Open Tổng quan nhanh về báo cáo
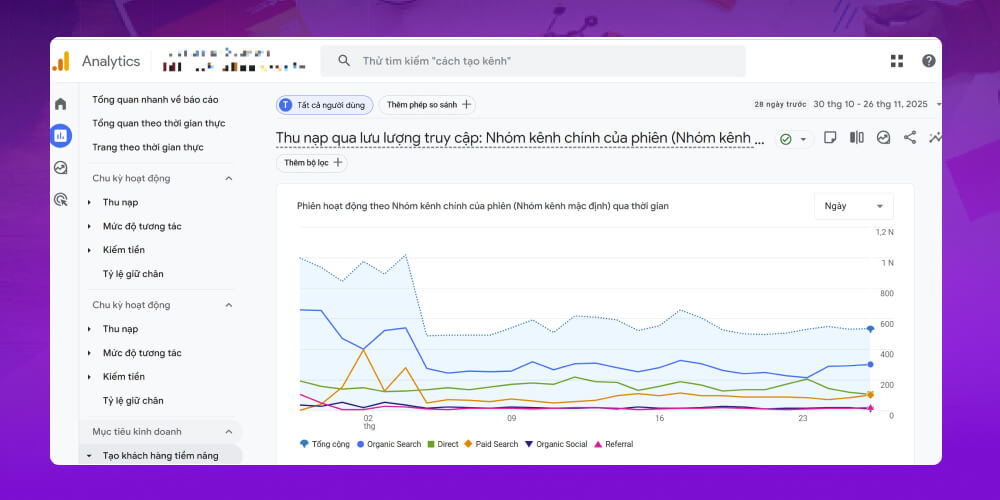1000x500 pixels. pyautogui.click(x=155, y=100)
